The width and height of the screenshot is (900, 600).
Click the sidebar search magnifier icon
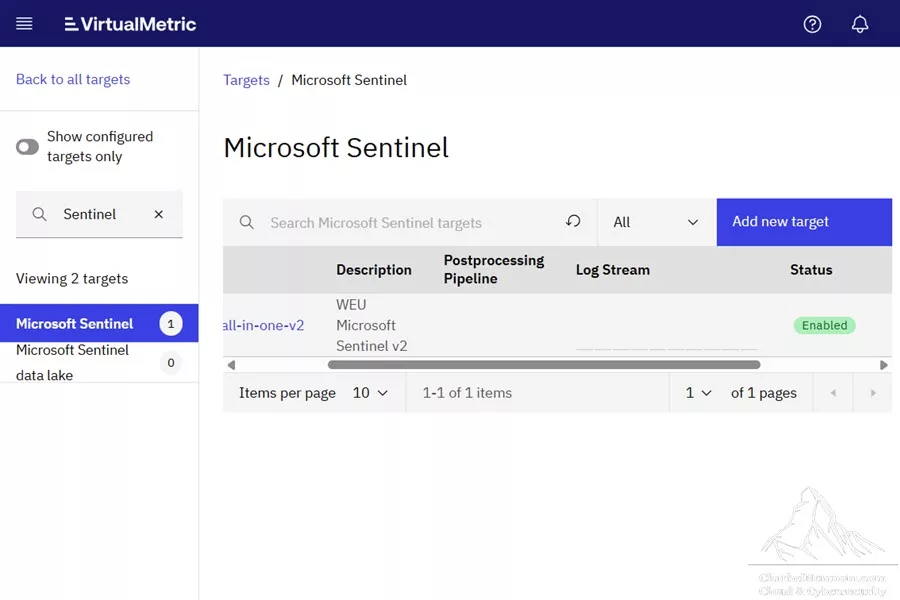click(39, 214)
